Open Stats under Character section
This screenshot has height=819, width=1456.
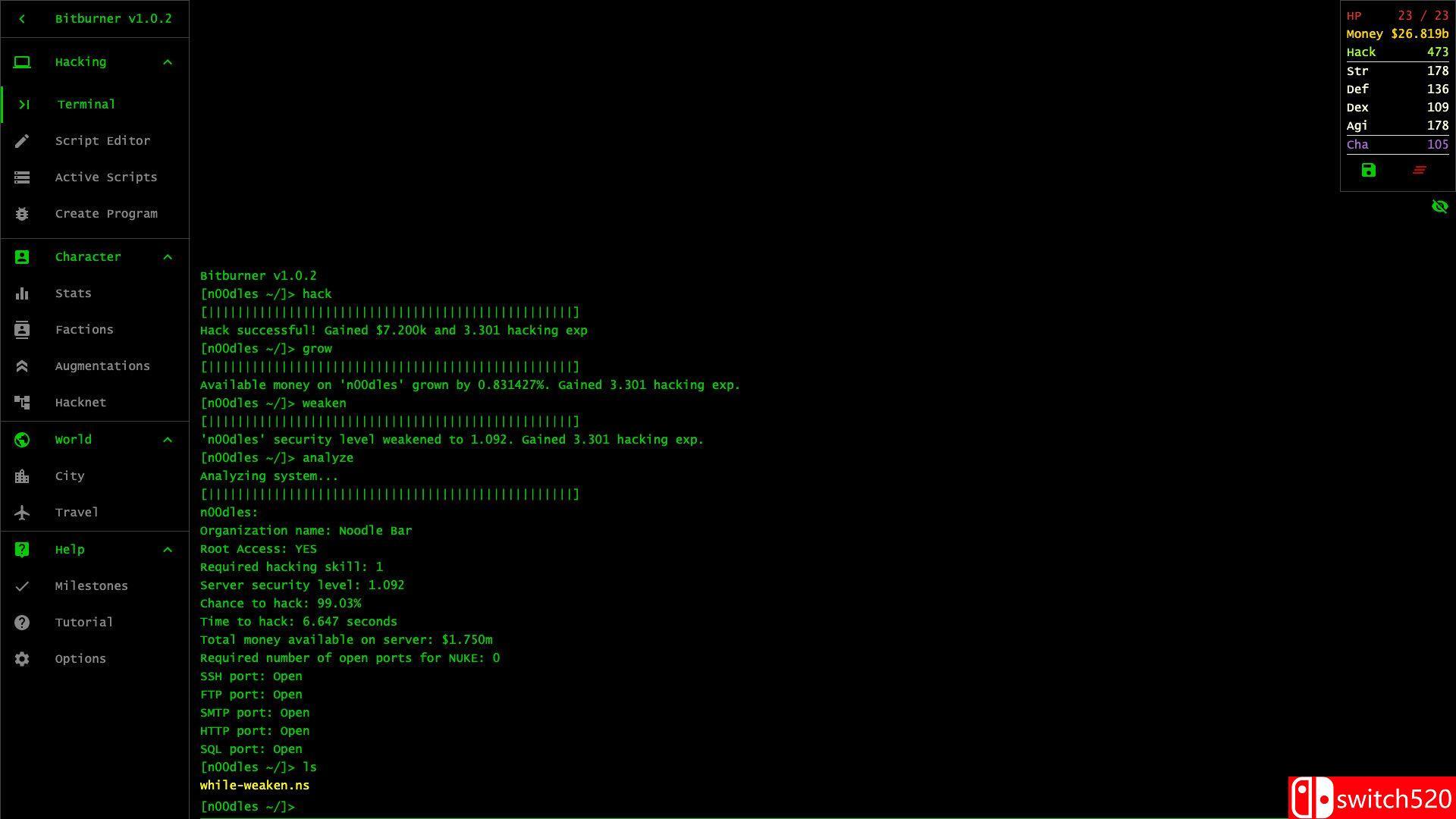[x=73, y=293]
